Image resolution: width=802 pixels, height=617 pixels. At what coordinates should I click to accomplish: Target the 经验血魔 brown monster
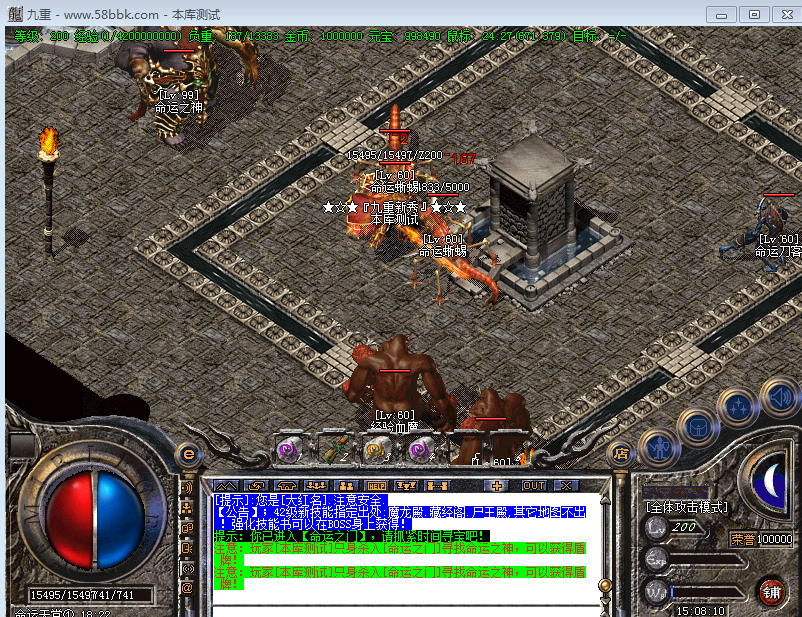(x=394, y=384)
